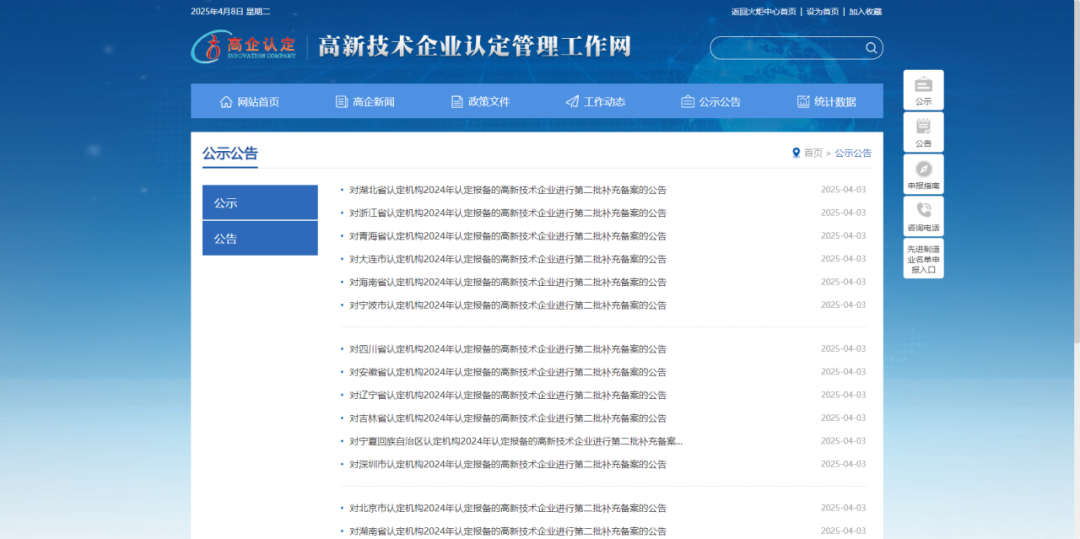The image size is (1080, 539).
Task: Click the 返回火炬中心首页 link
Action: click(x=764, y=12)
